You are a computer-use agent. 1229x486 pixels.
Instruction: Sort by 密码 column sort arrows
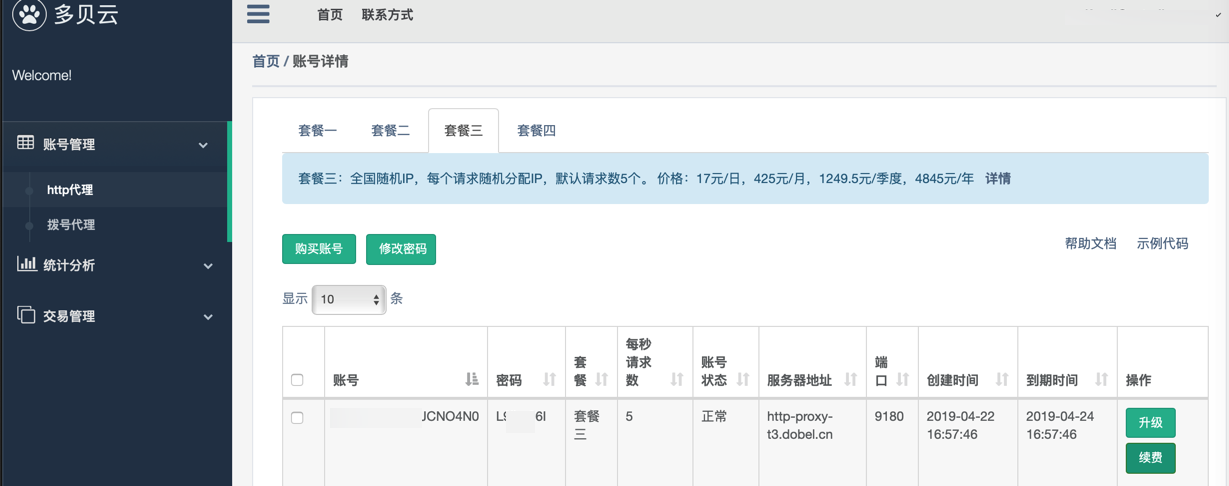coord(549,379)
